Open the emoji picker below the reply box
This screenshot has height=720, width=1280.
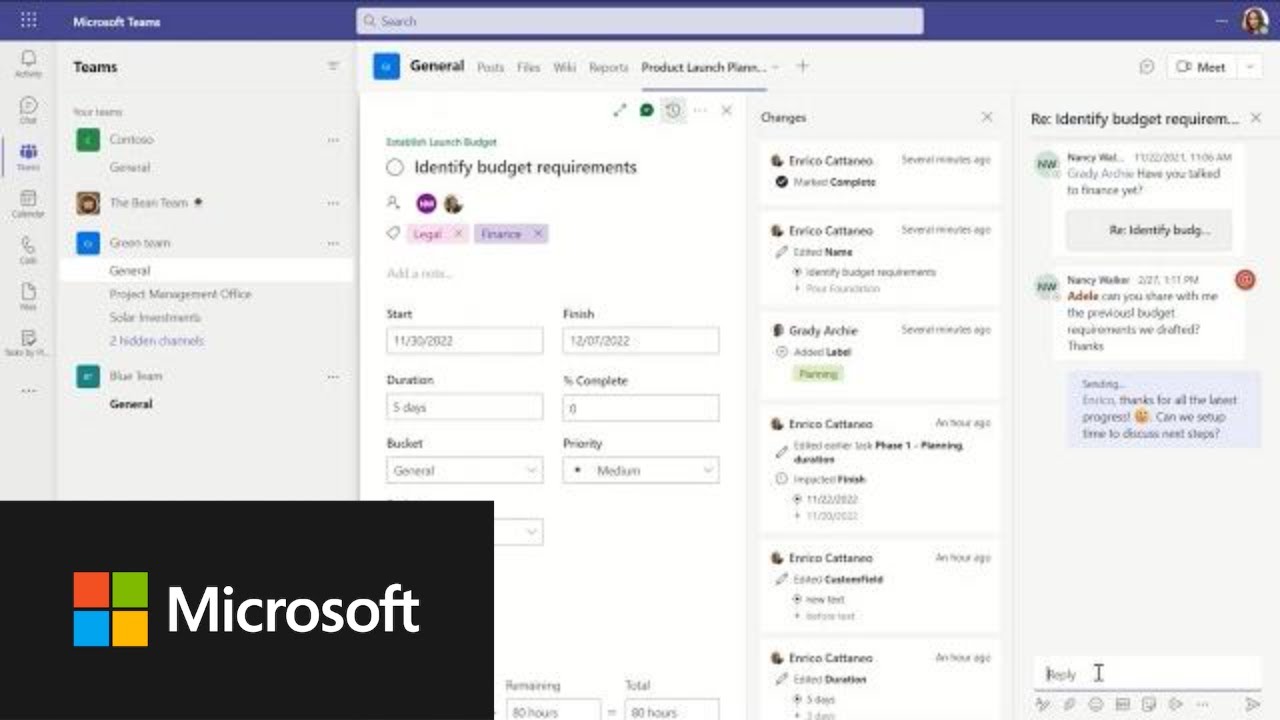(x=1096, y=704)
